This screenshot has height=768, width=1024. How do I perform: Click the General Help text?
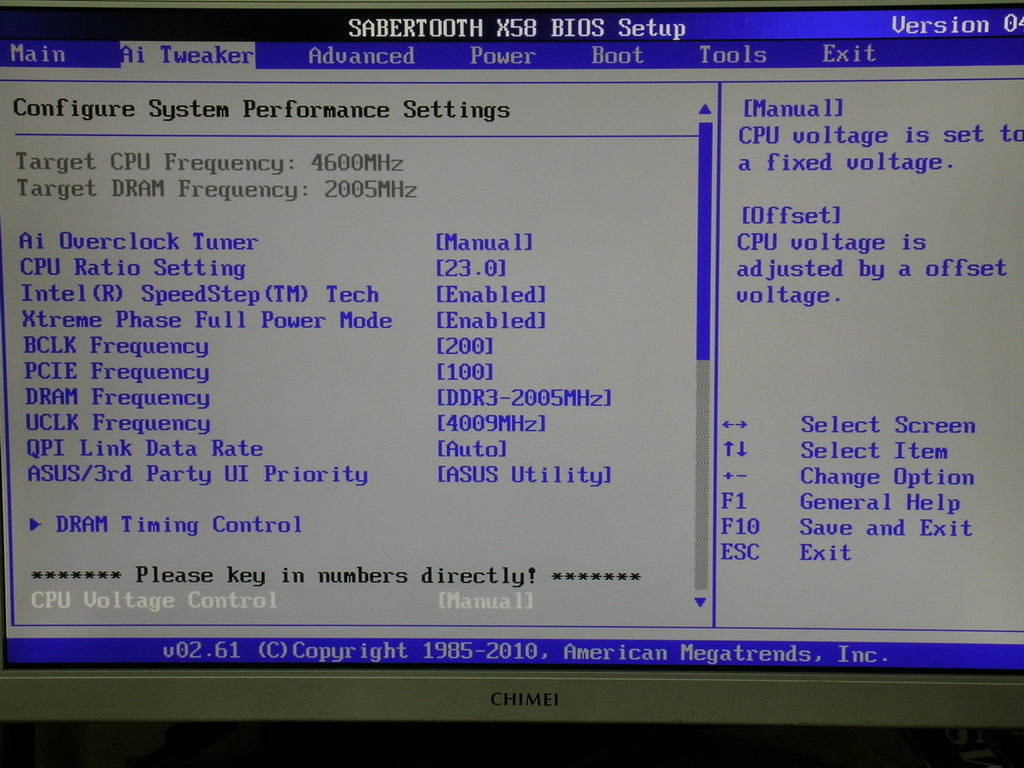click(880, 502)
